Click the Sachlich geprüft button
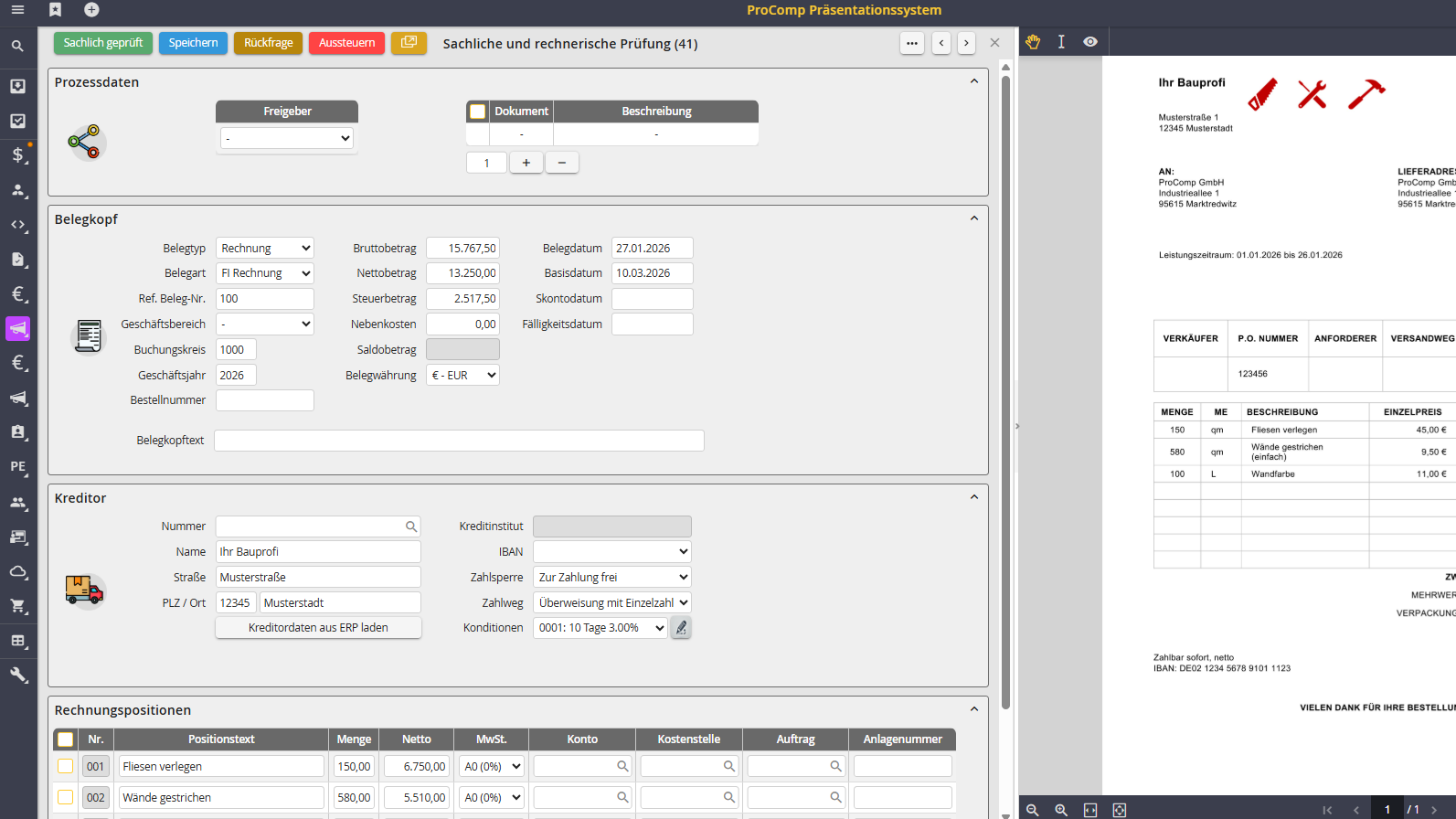1456x819 pixels. (103, 43)
